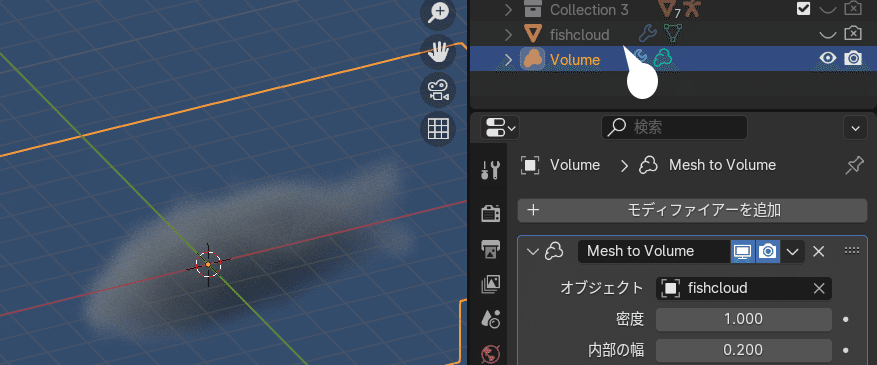Show fishcloud in viewport via eye icon
Image resolution: width=877 pixels, height=365 pixels.
[x=828, y=34]
